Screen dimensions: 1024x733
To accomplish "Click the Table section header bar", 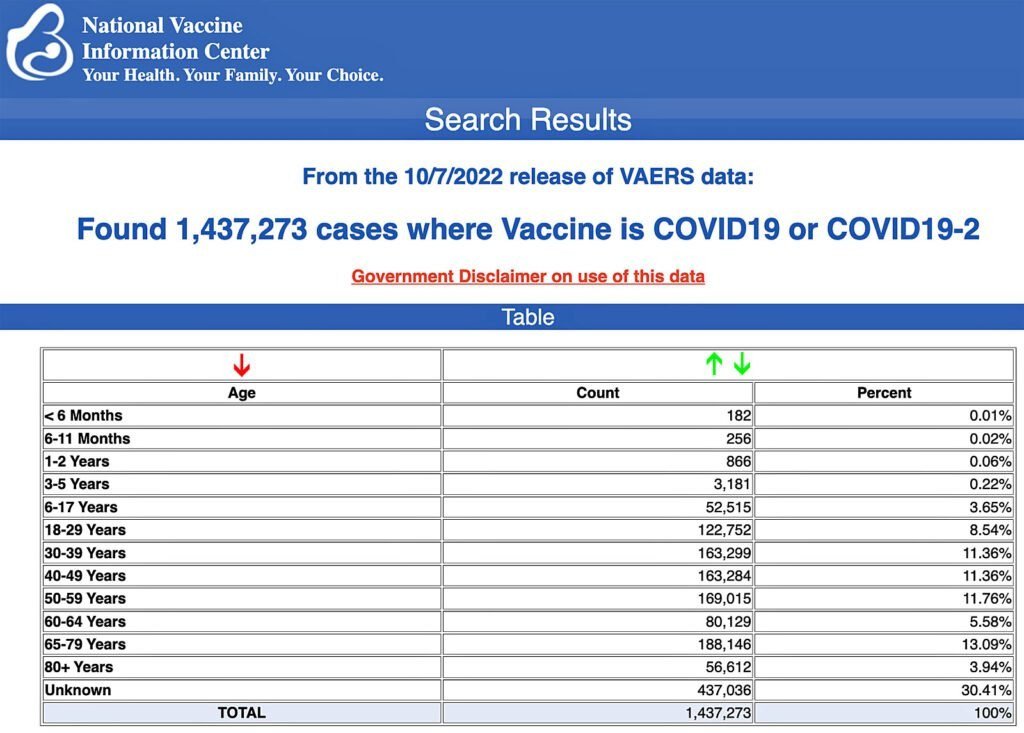I will [528, 317].
